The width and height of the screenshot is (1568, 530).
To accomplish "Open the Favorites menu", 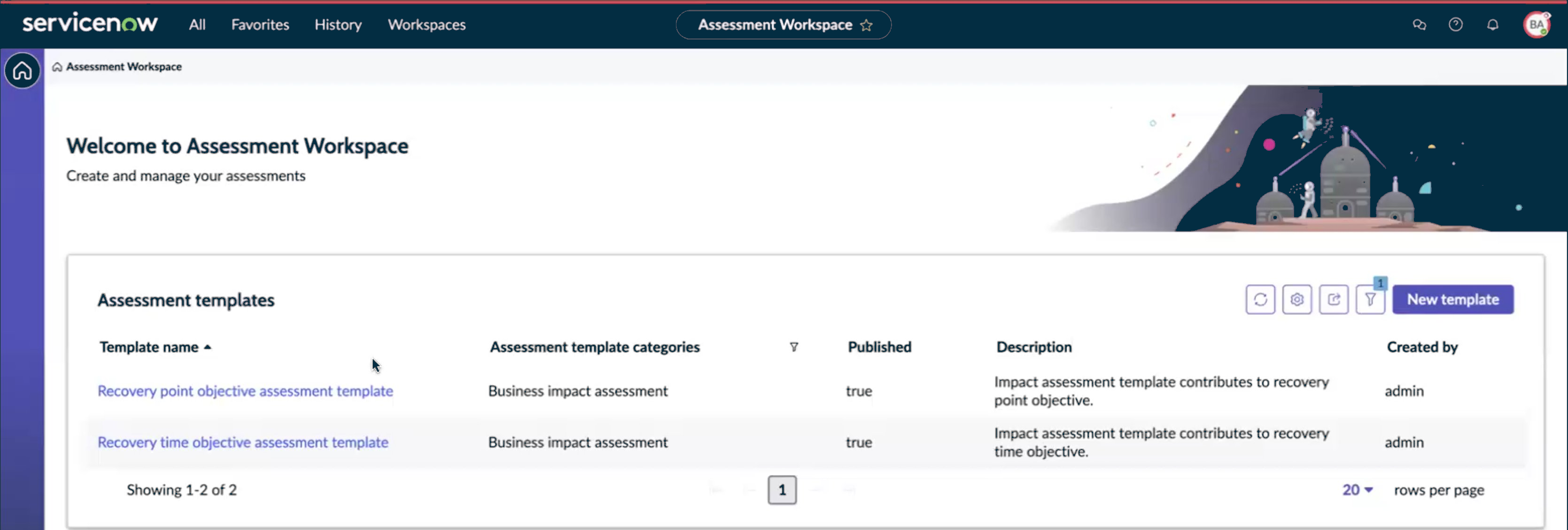I will (260, 25).
